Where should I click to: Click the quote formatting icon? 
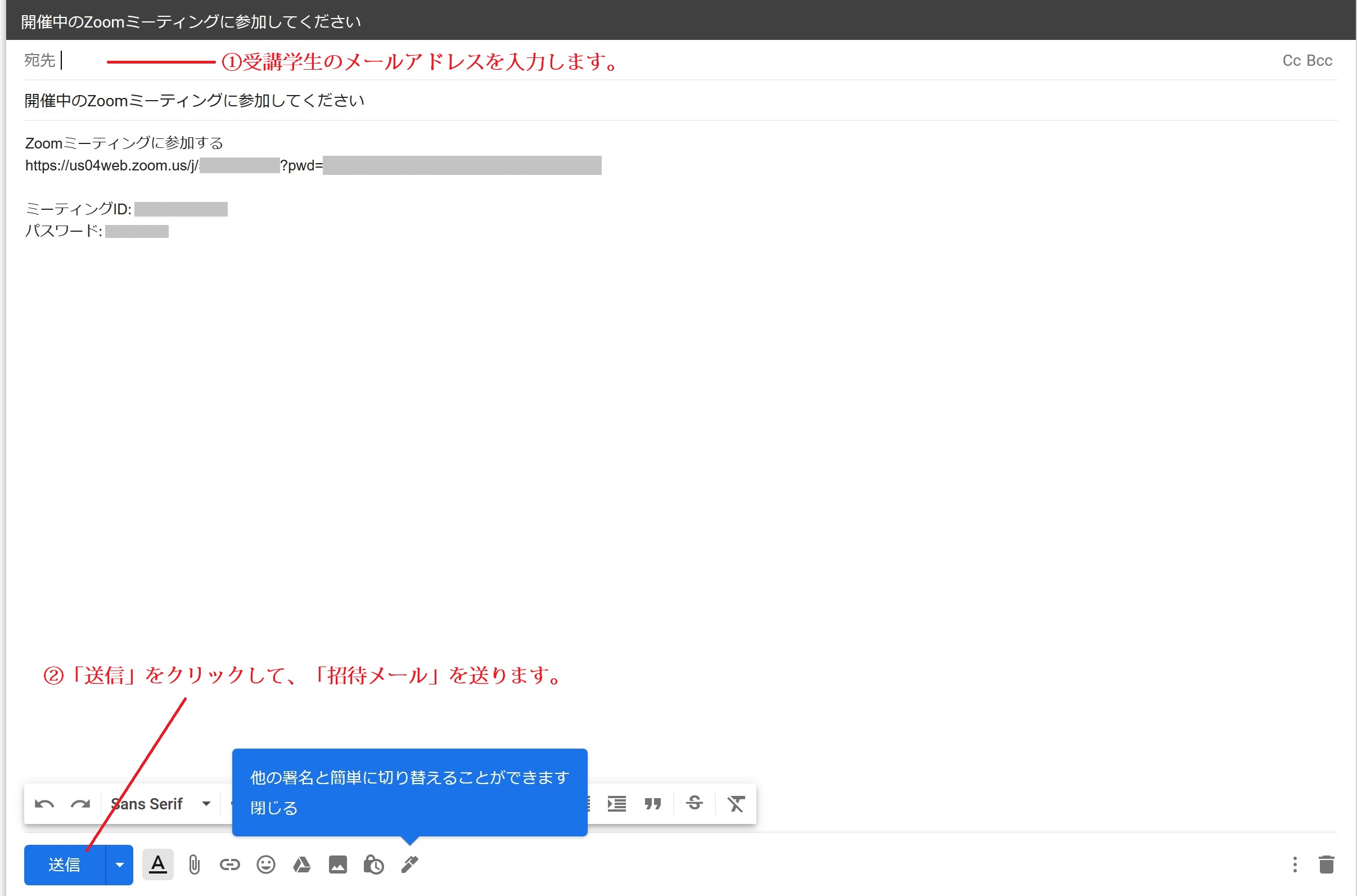click(x=652, y=804)
